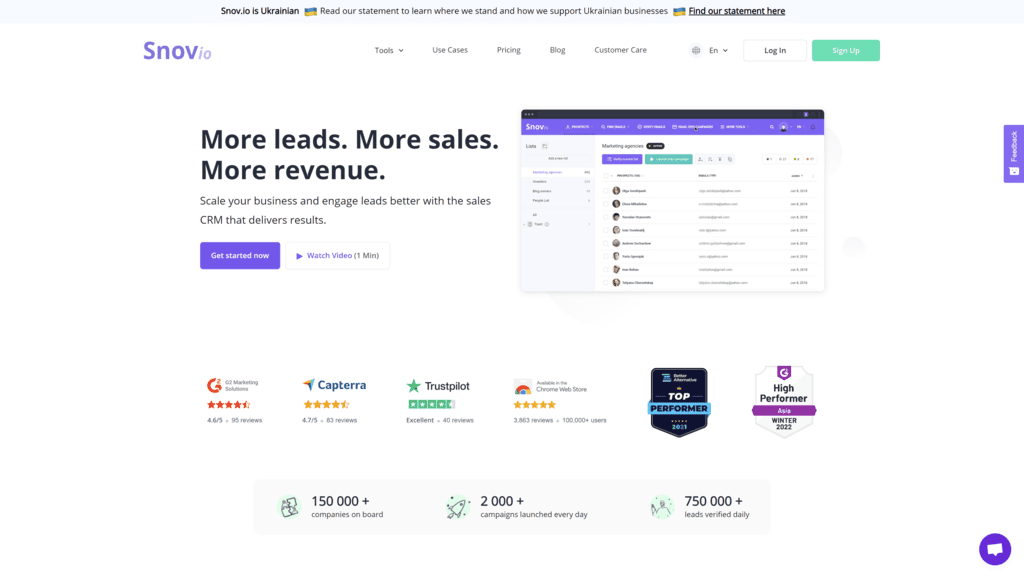Click the globe language icon

[x=696, y=50]
